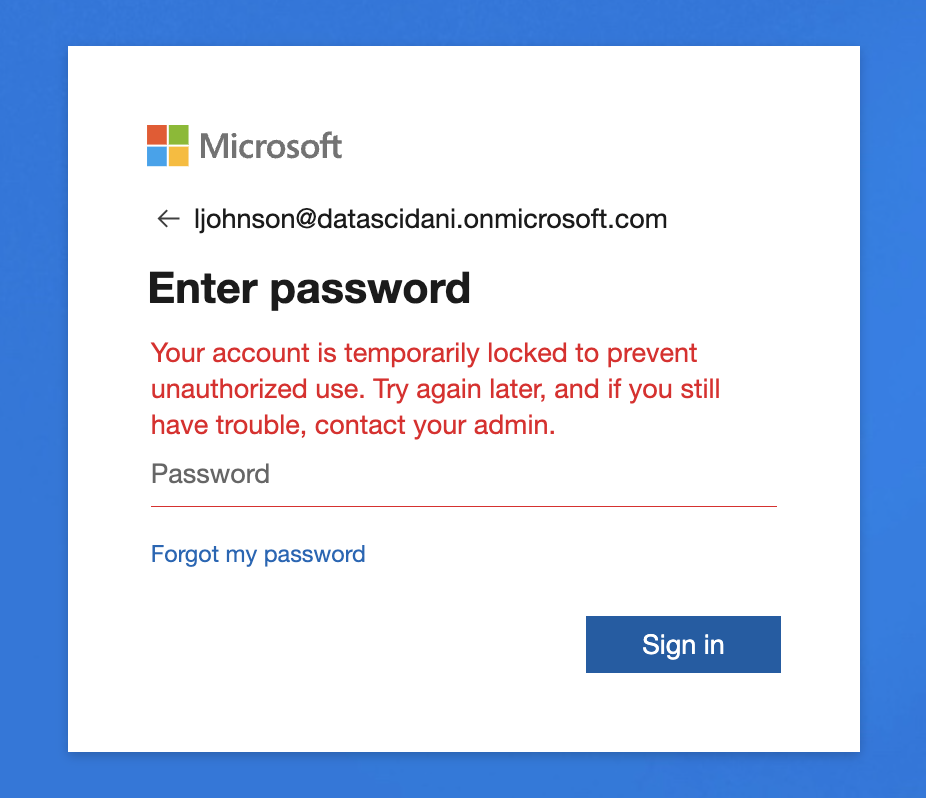This screenshot has height=798, width=926.
Task: Click the green square of the Microsoft logo
Action: click(179, 135)
